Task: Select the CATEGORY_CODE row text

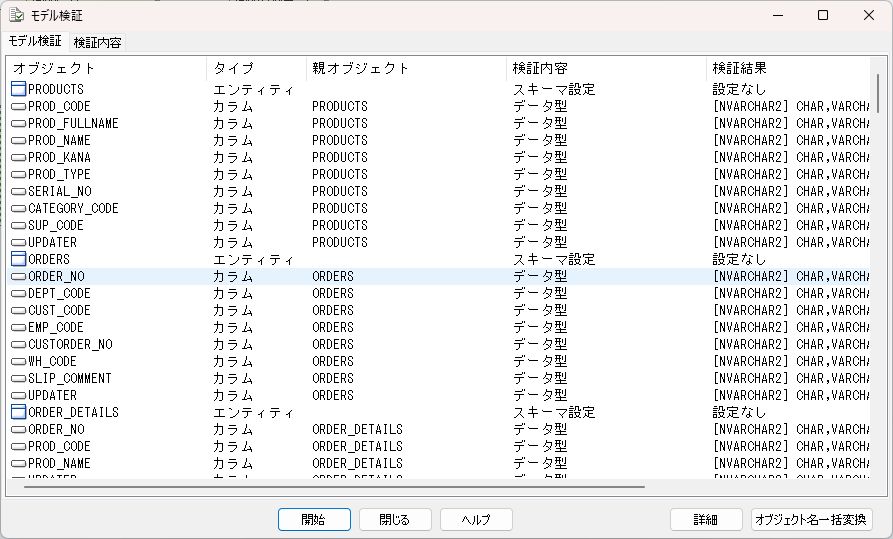Action: coord(73,209)
